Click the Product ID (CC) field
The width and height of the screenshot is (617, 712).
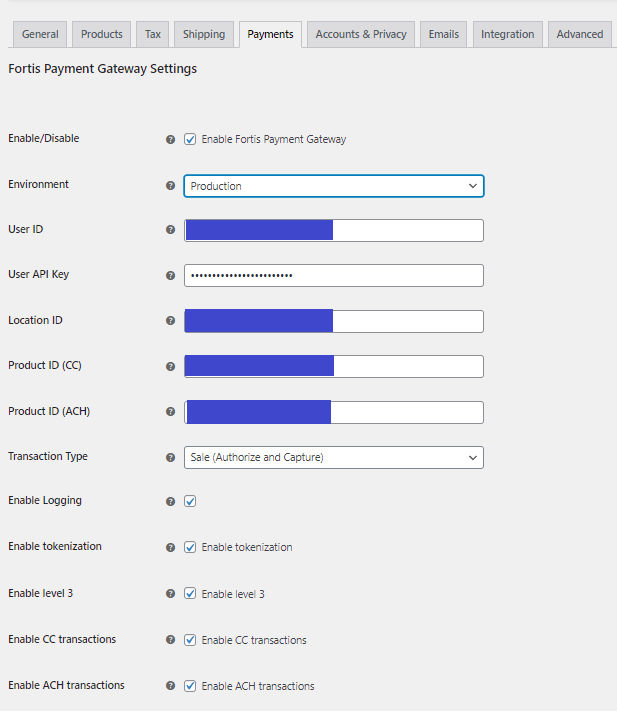tap(334, 366)
